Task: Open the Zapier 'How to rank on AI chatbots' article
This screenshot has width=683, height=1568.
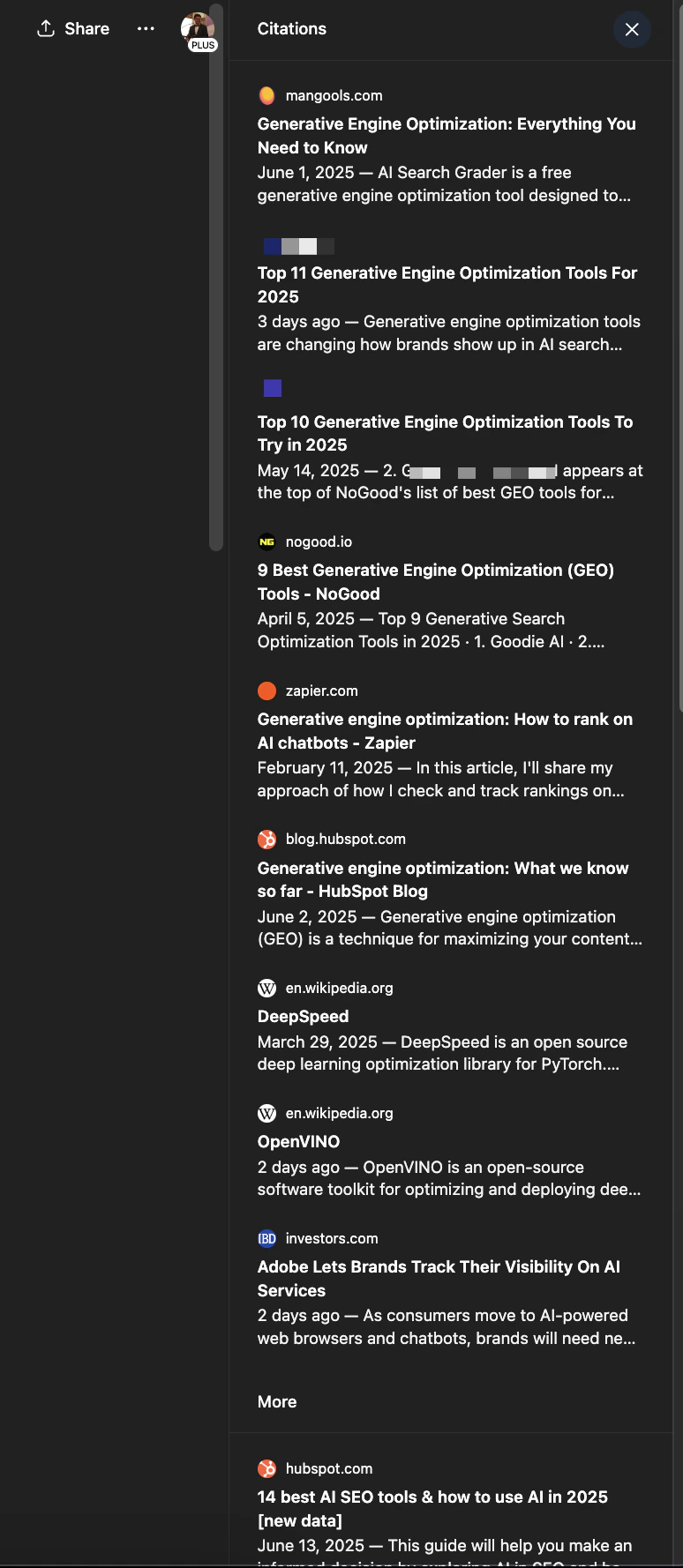Action: point(446,731)
